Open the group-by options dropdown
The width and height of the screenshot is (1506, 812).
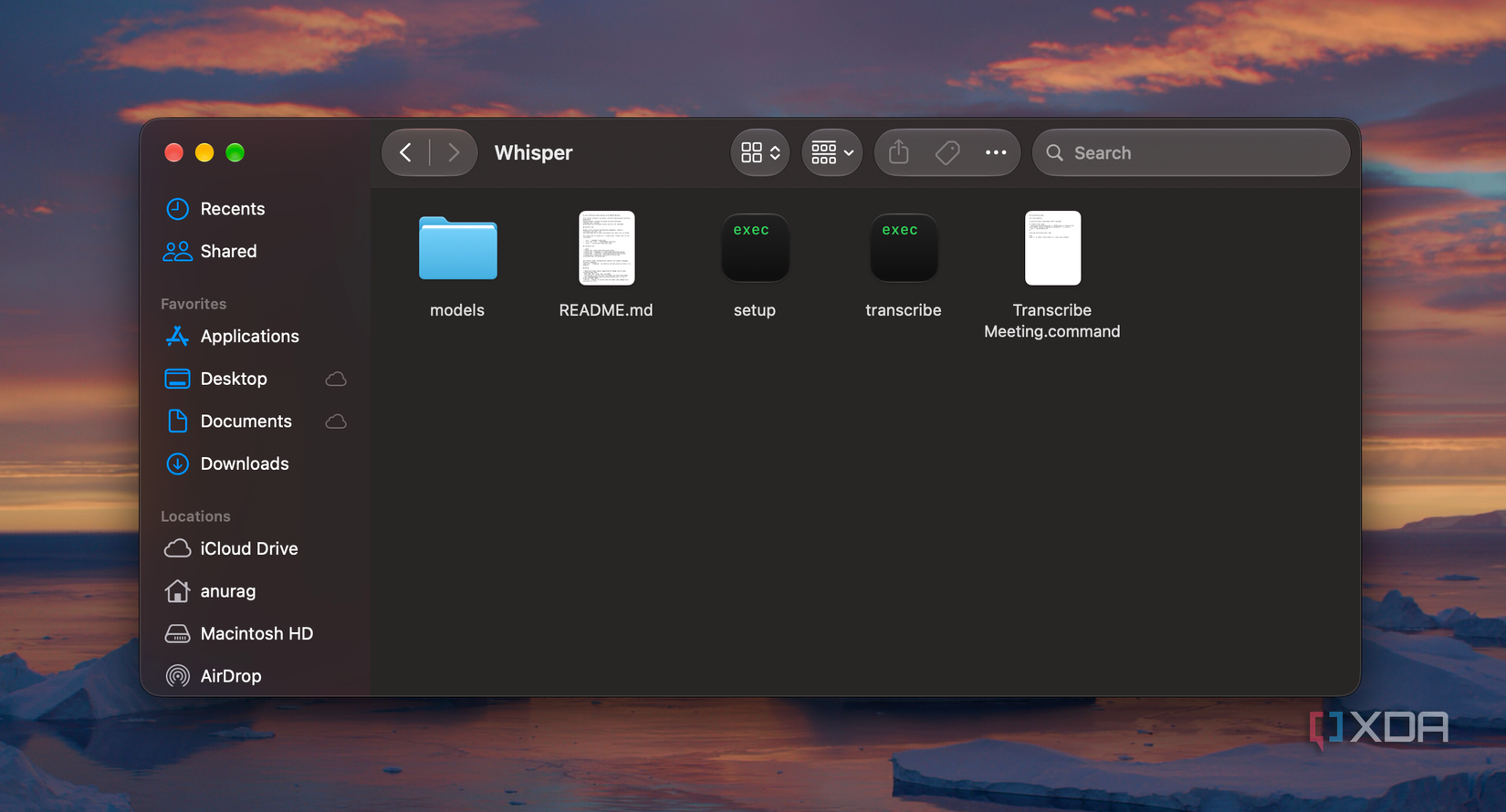[x=832, y=152]
